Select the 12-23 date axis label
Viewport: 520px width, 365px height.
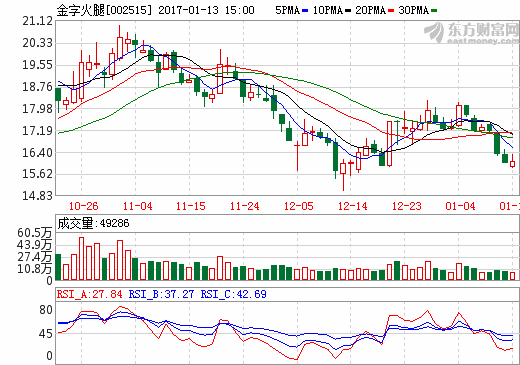(407, 206)
